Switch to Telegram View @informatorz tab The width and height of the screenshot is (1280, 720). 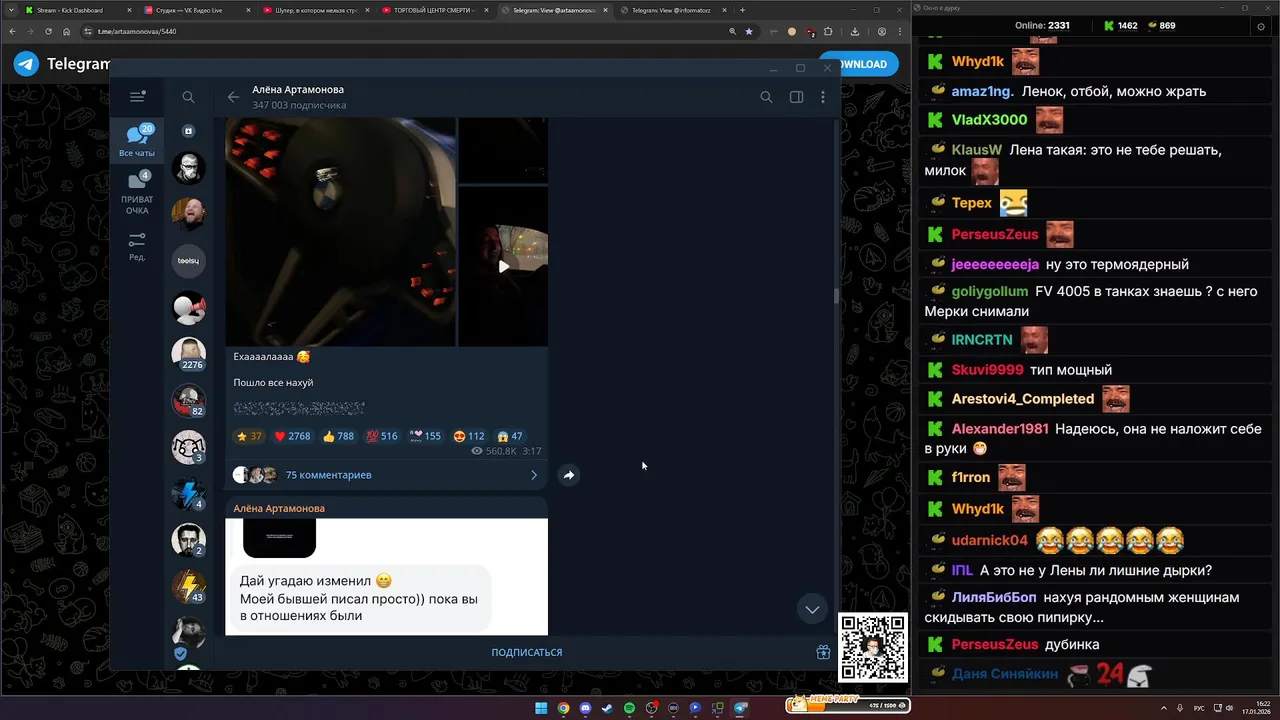click(675, 10)
